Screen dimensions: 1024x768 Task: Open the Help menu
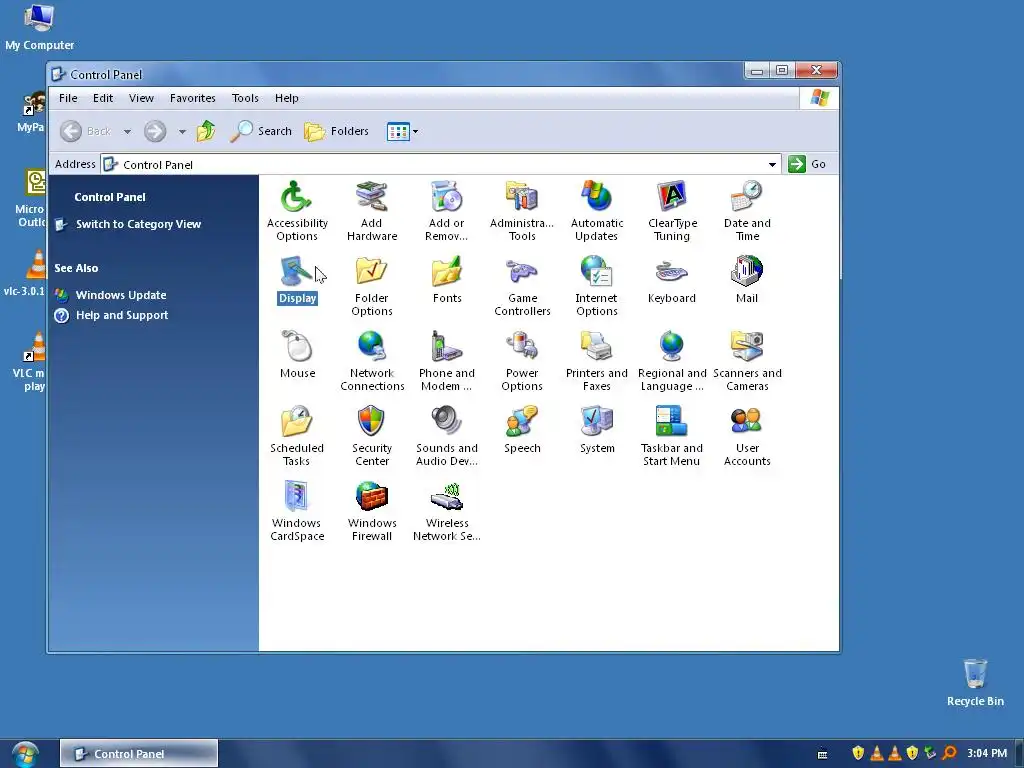[x=286, y=98]
